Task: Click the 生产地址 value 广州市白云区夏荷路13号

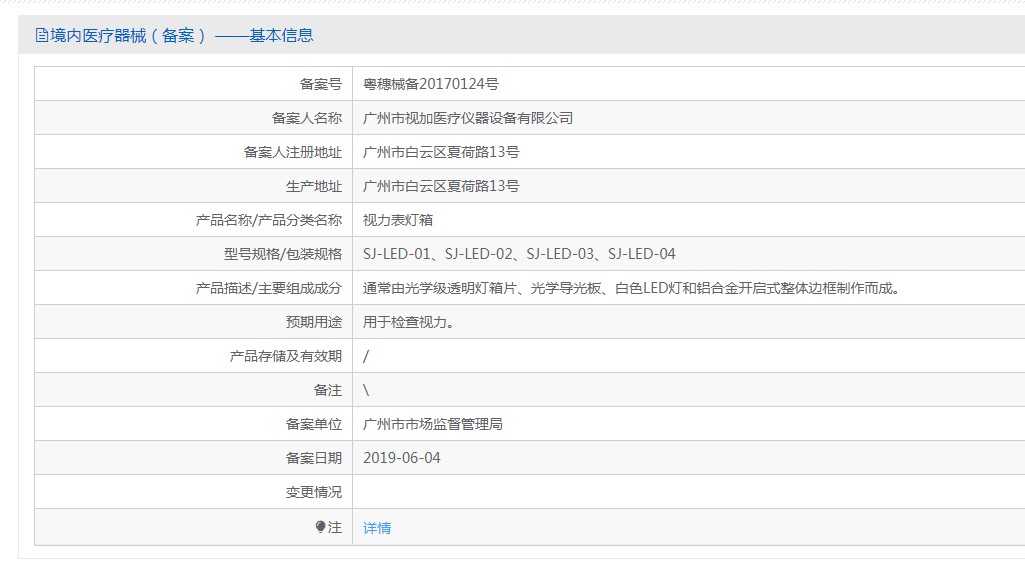Action: click(x=441, y=186)
